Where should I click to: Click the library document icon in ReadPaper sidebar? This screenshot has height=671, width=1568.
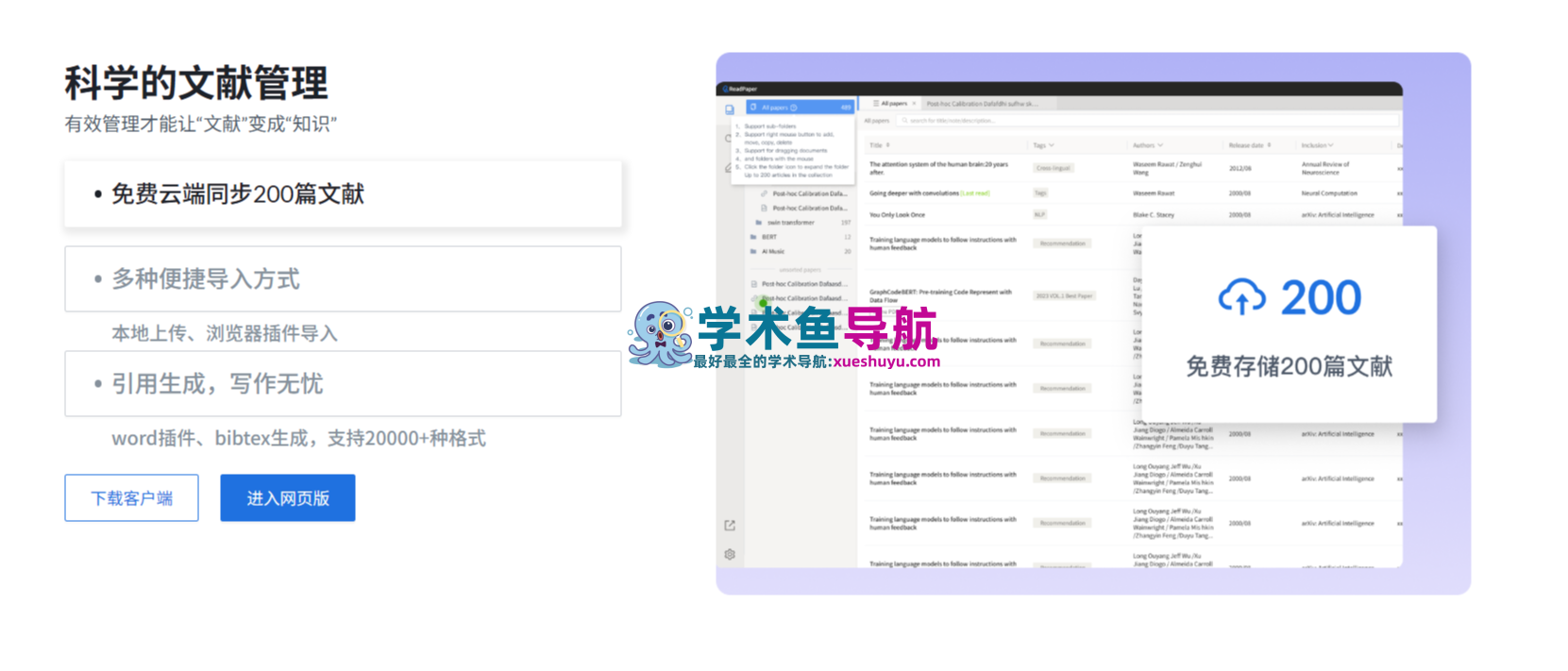tap(729, 109)
